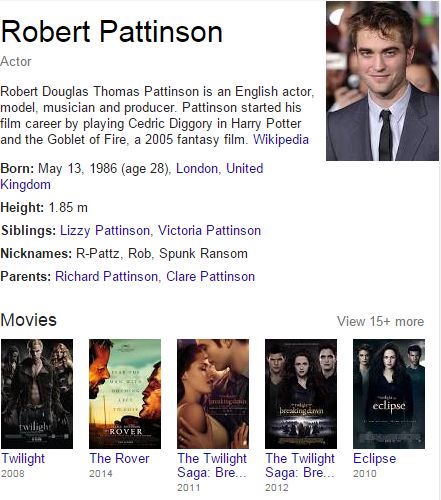Open The Rover title link

pyautogui.click(x=119, y=458)
